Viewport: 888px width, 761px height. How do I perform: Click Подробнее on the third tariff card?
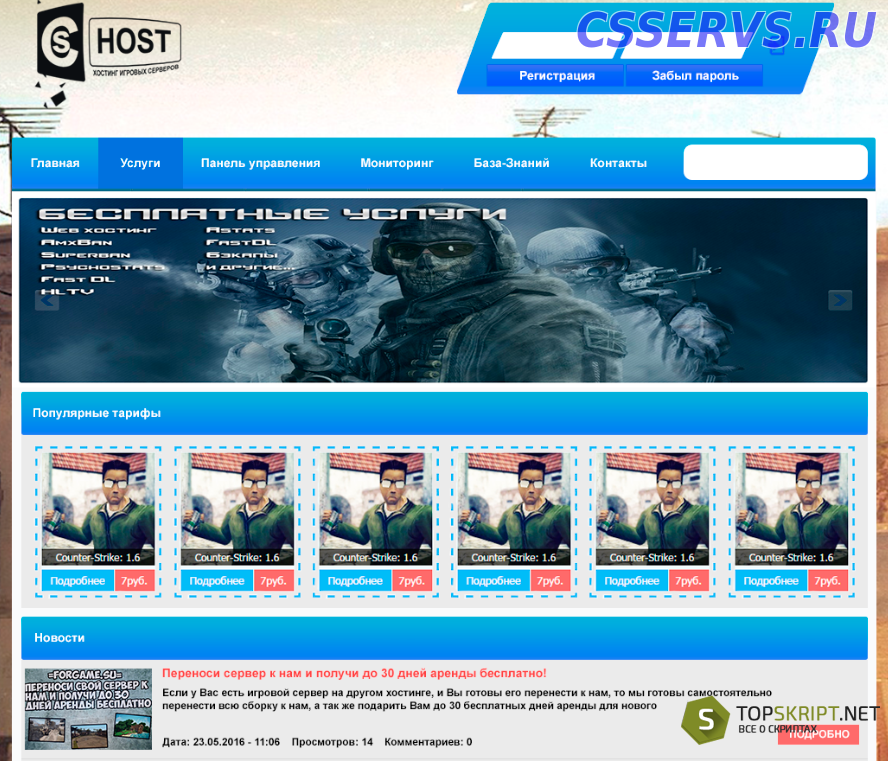(355, 581)
